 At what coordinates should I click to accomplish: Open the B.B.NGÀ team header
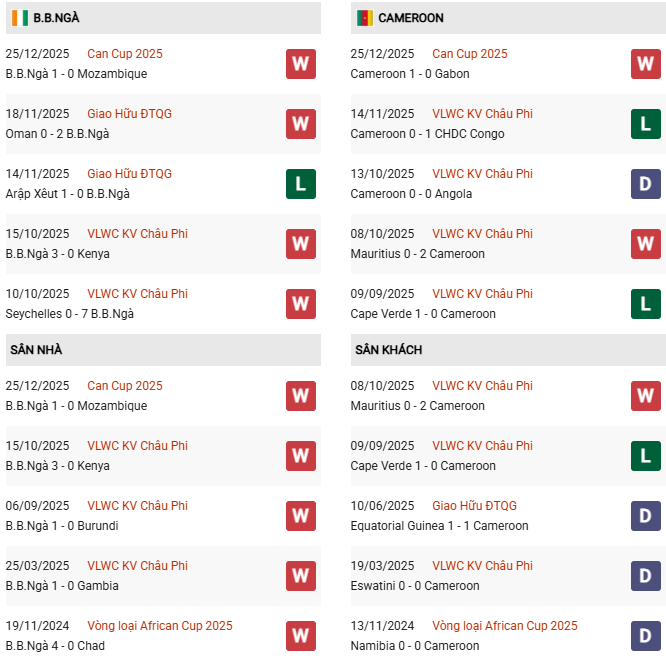pyautogui.click(x=56, y=18)
